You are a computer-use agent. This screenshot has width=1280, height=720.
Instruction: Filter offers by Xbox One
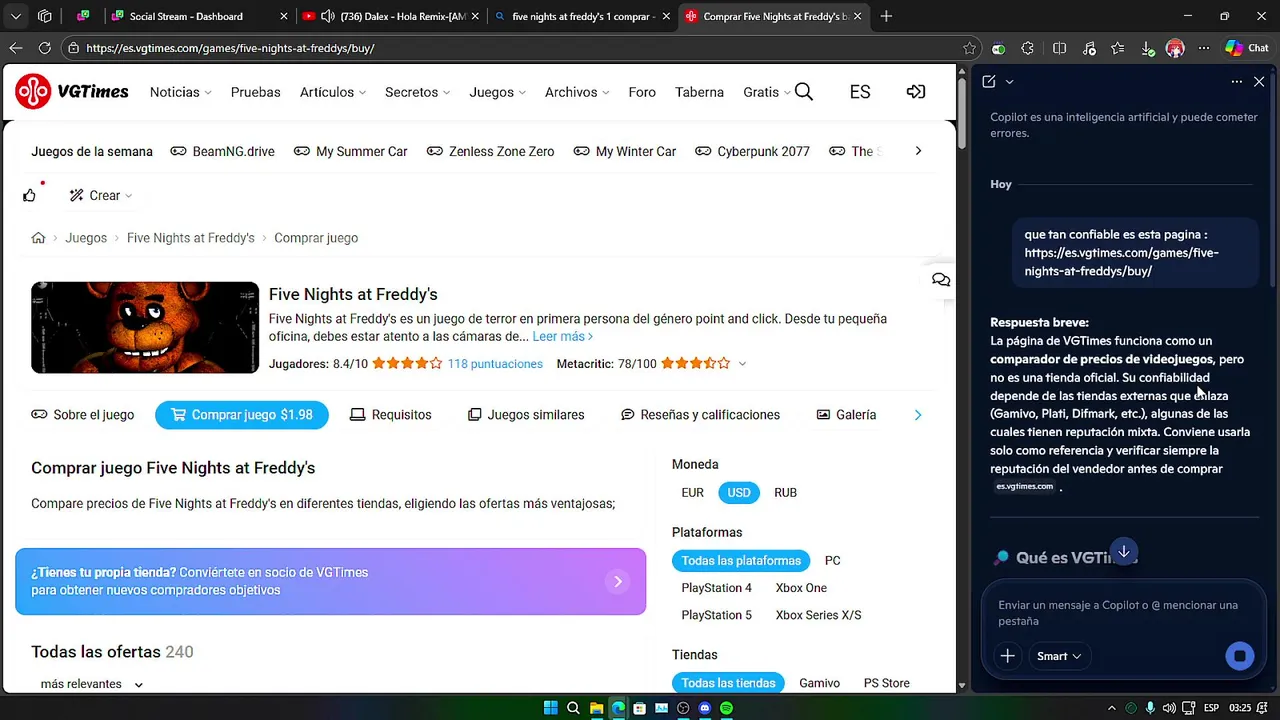tap(801, 588)
